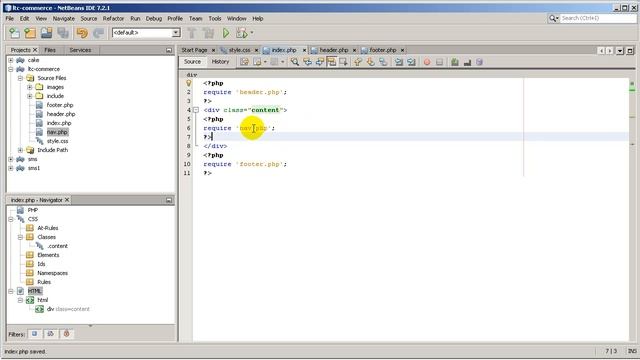Image resolution: width=640 pixels, height=360 pixels.
Task: Click the Uncomment editor toolbar icon
Action: click(x=467, y=62)
